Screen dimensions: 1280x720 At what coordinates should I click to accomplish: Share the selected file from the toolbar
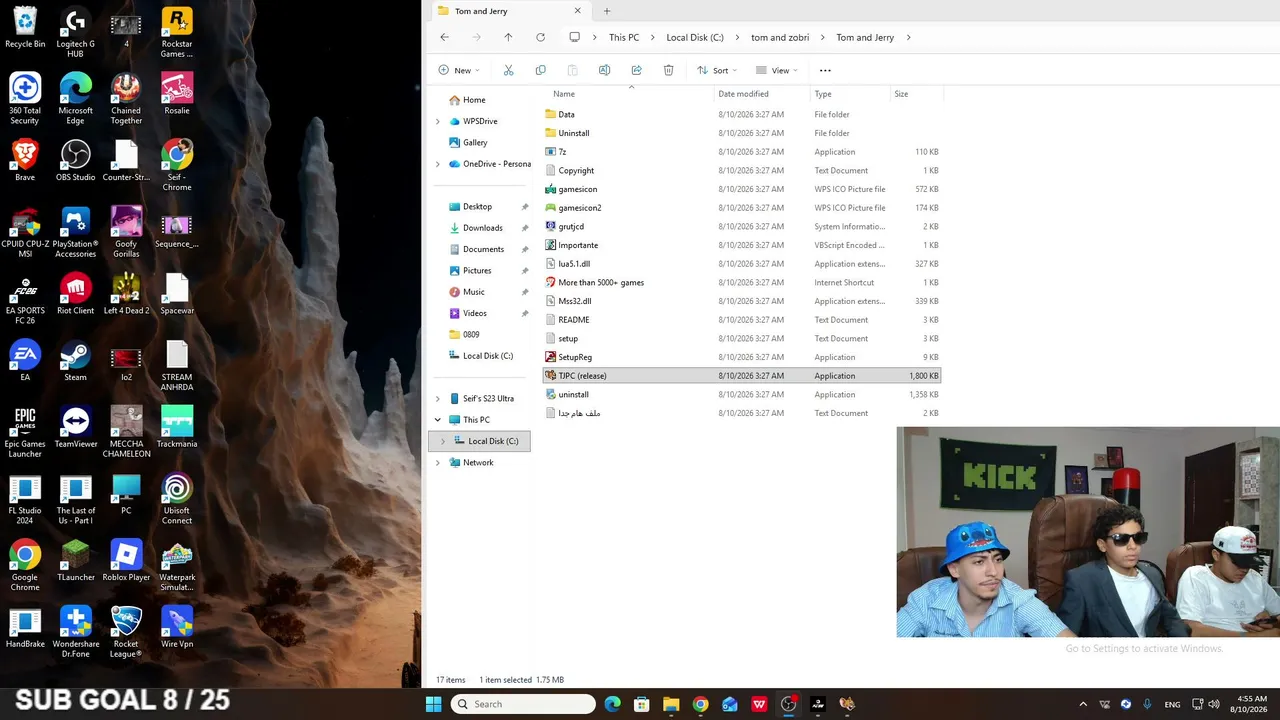(636, 70)
